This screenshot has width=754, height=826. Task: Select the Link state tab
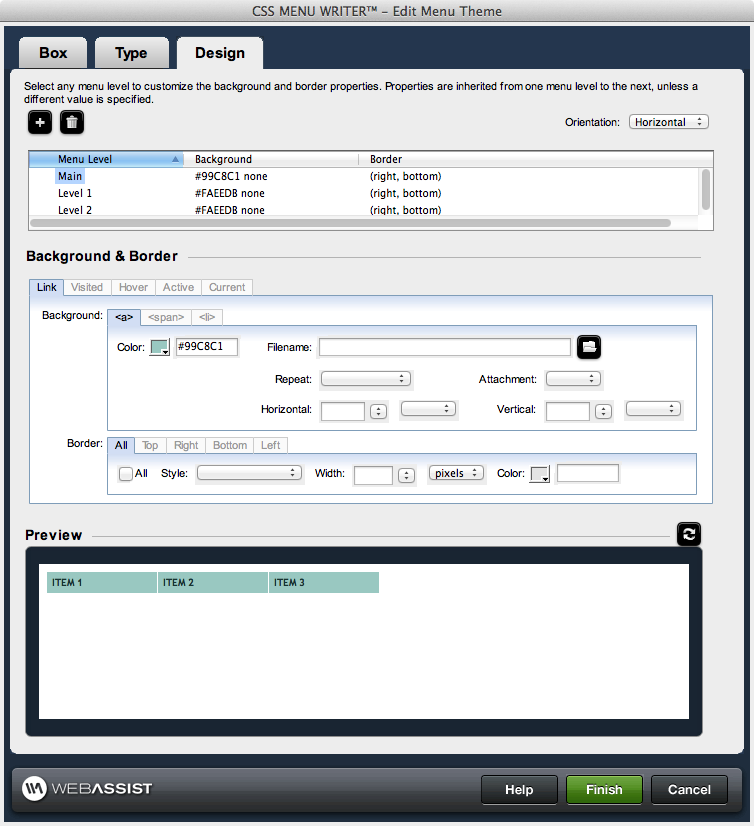point(46,287)
